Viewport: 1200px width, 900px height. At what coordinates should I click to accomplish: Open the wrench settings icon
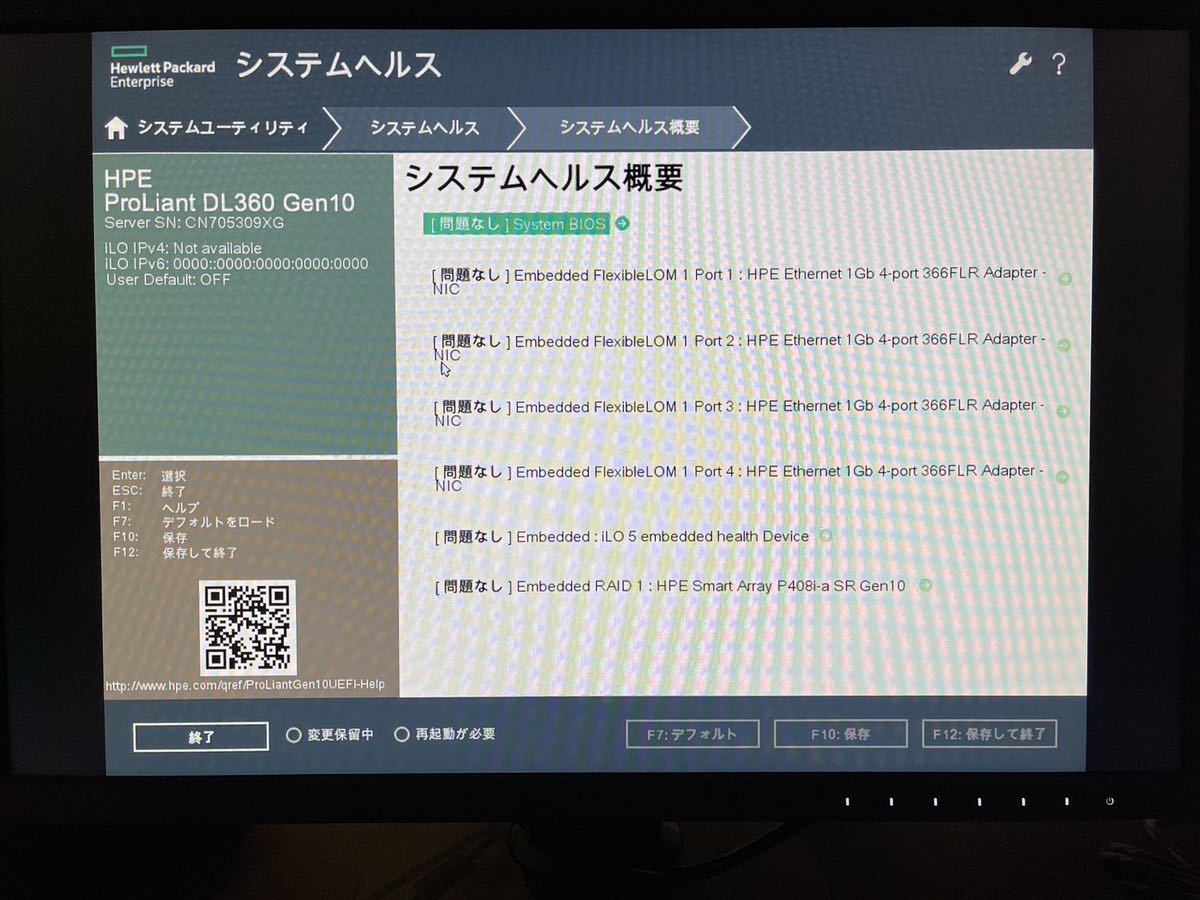pos(1020,65)
